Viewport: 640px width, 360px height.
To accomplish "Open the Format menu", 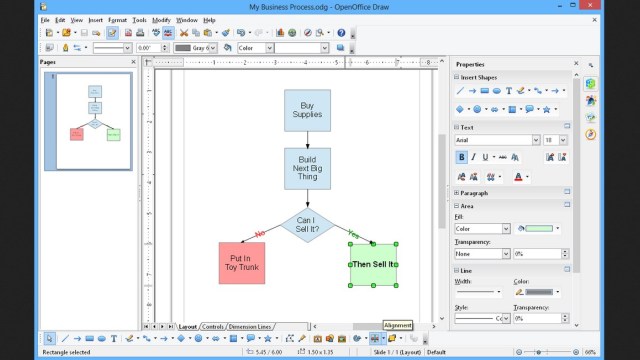I will pyautogui.click(x=118, y=20).
